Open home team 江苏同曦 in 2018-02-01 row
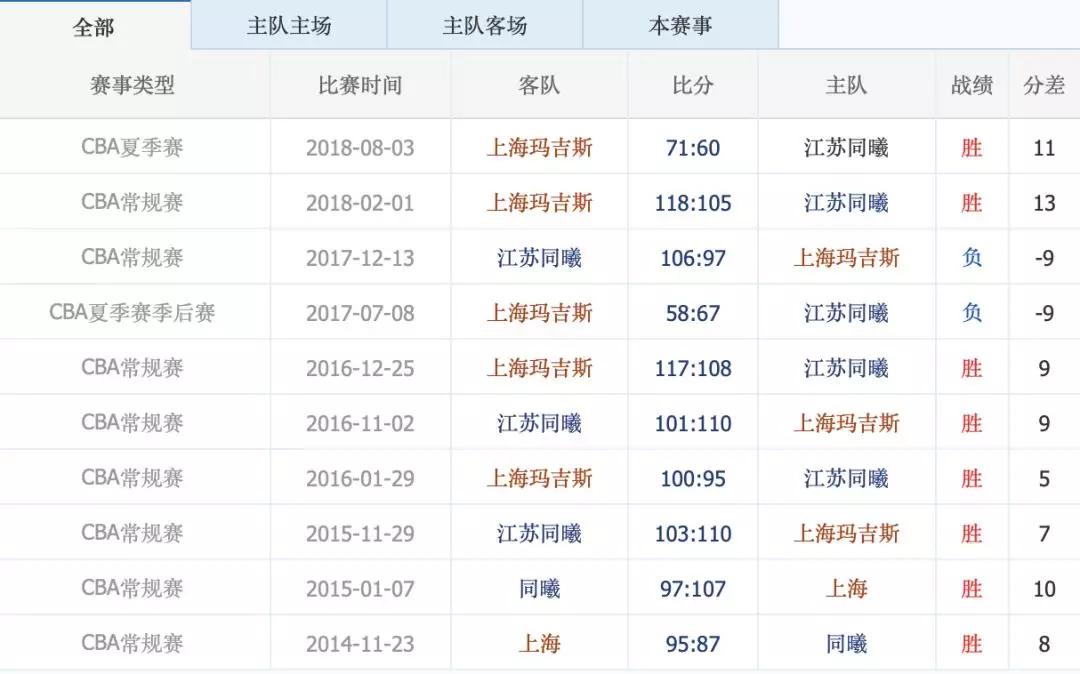This screenshot has height=674, width=1080. [846, 203]
